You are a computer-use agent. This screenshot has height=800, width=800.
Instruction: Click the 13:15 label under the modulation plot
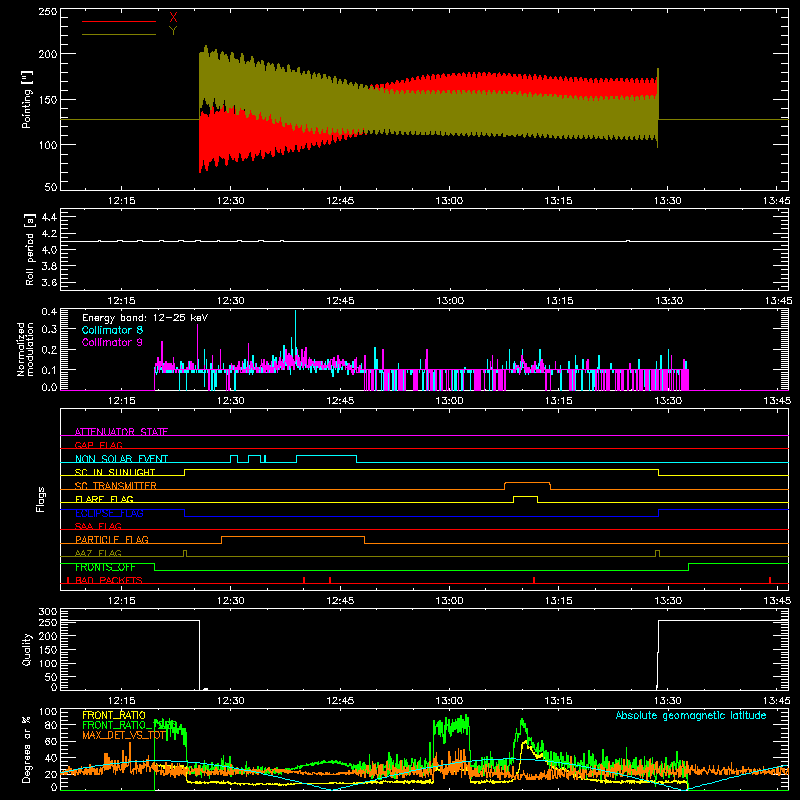click(559, 401)
